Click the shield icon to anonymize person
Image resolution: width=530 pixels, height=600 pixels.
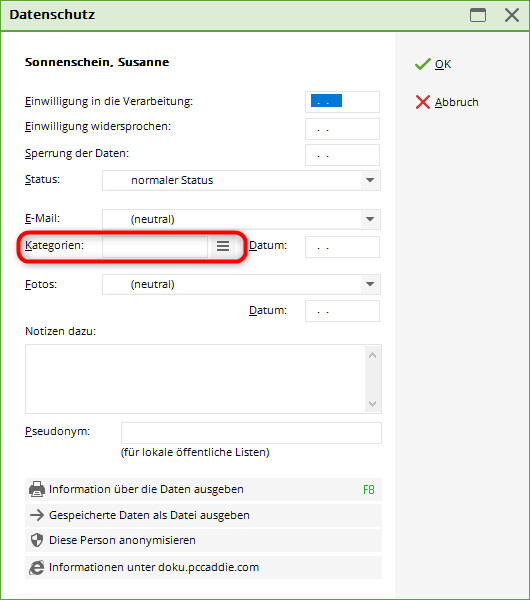point(37,540)
